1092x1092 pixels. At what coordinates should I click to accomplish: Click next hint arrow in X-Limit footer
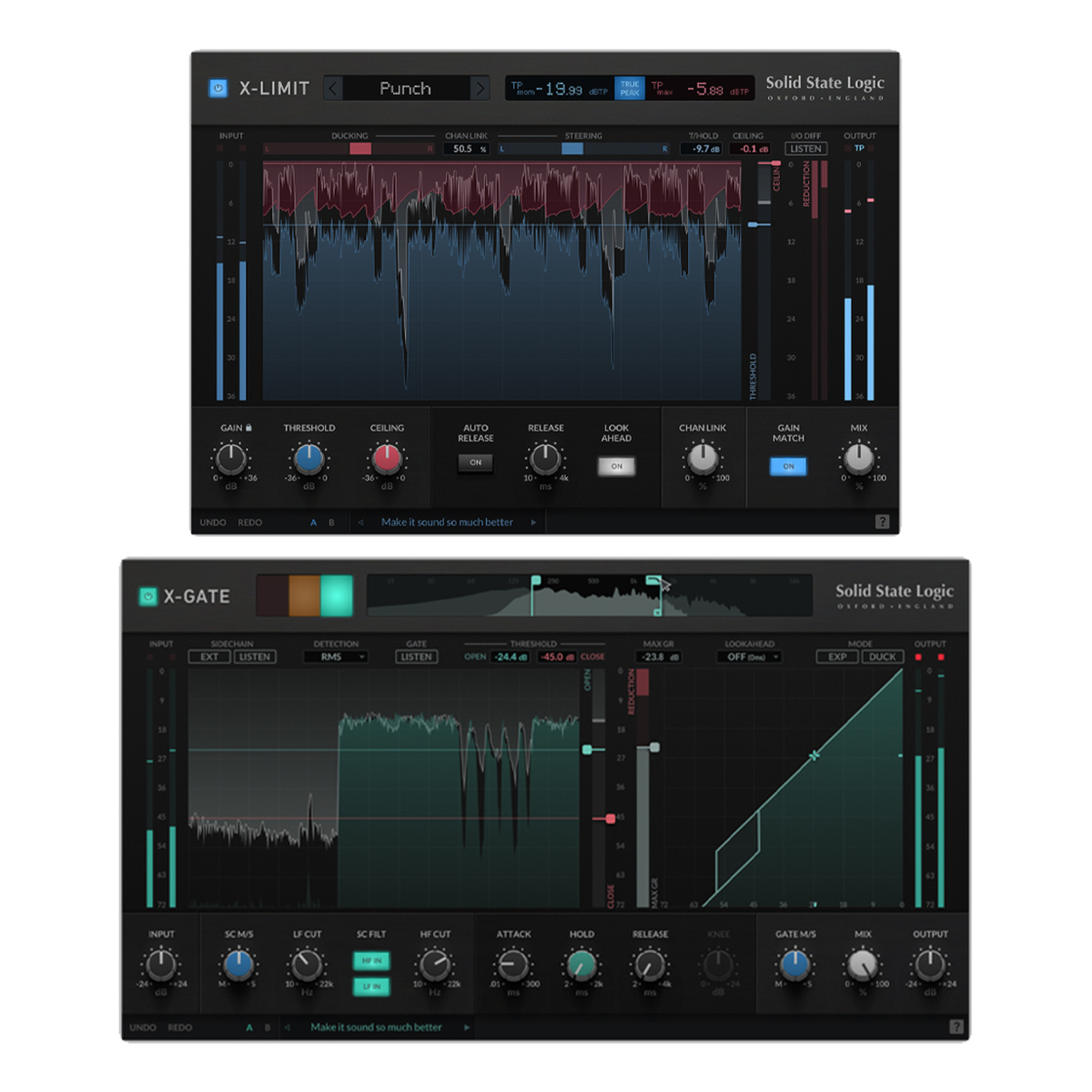tap(533, 522)
